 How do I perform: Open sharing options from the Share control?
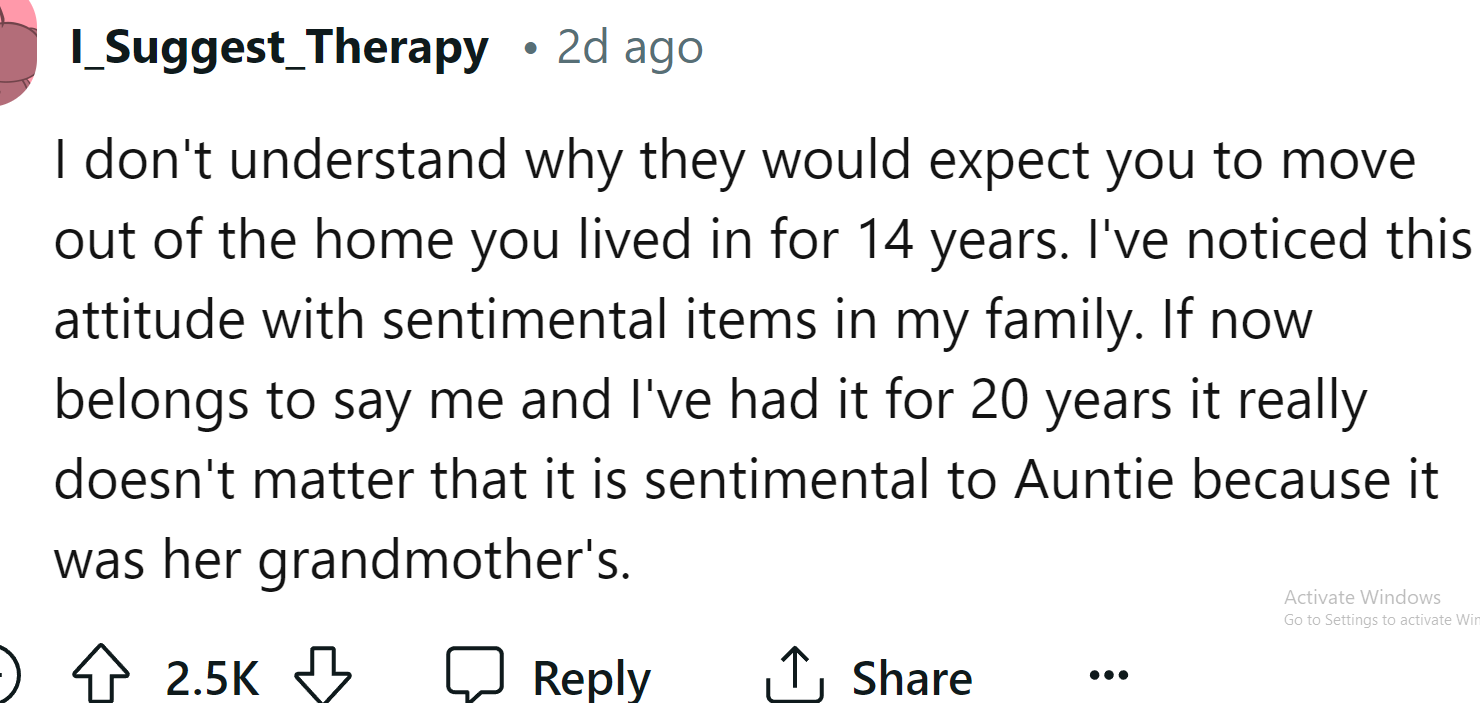pyautogui.click(x=910, y=676)
